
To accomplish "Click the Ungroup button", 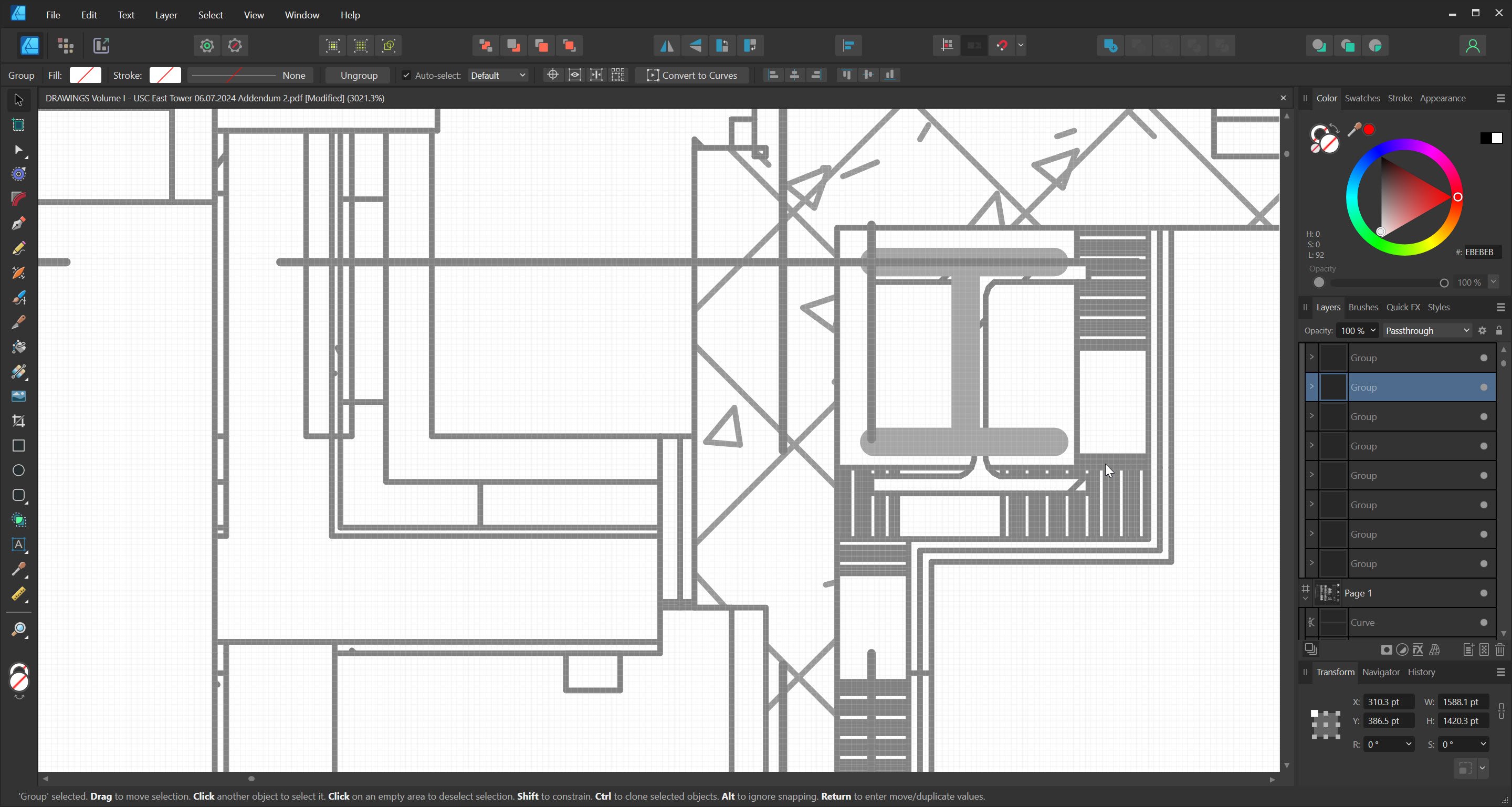I will pos(359,75).
